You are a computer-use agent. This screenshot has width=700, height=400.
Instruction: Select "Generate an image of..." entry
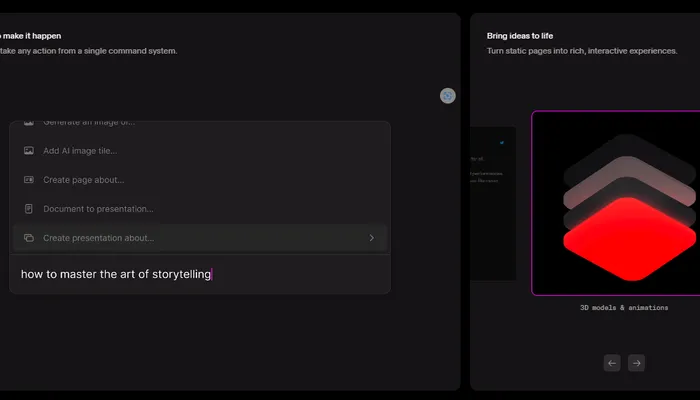[88, 124]
